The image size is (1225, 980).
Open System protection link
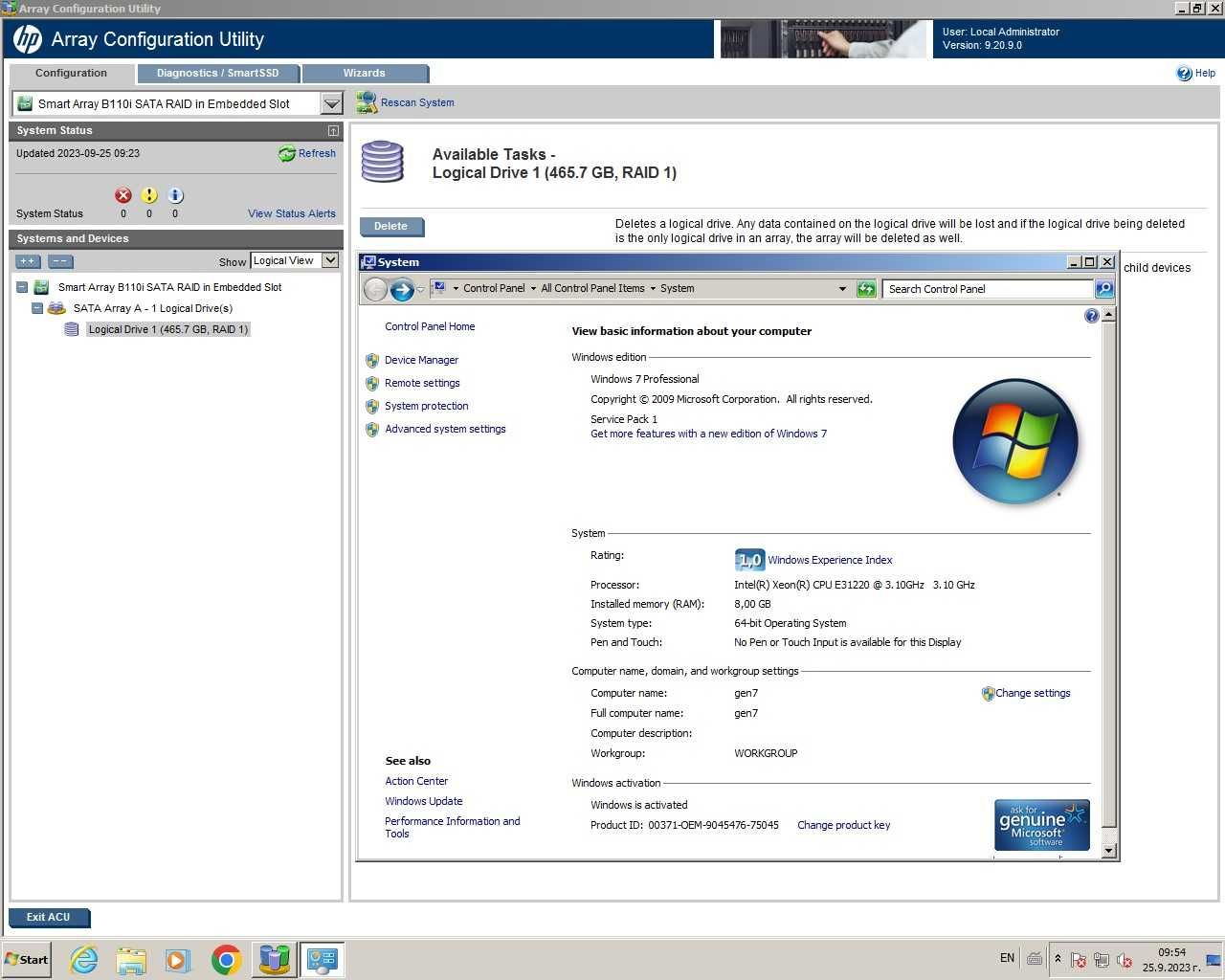coord(427,406)
